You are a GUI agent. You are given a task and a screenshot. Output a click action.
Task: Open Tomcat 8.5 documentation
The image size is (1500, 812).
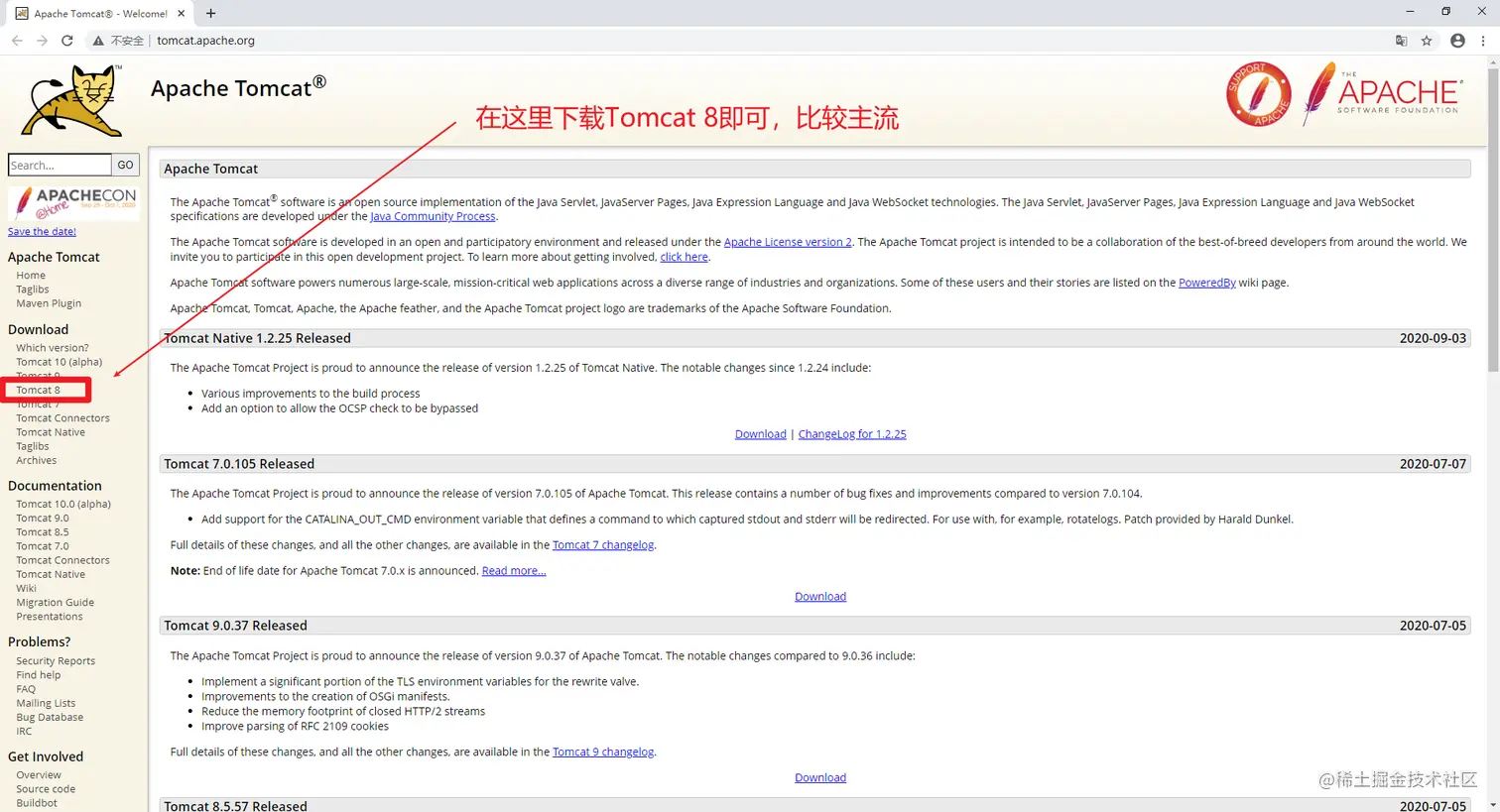[x=43, y=532]
